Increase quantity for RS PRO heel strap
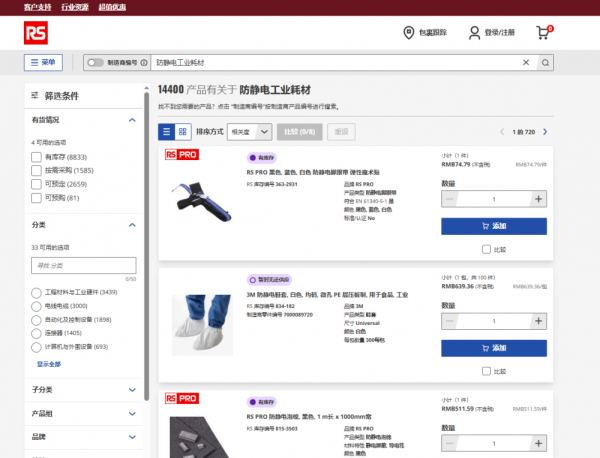 tap(538, 199)
